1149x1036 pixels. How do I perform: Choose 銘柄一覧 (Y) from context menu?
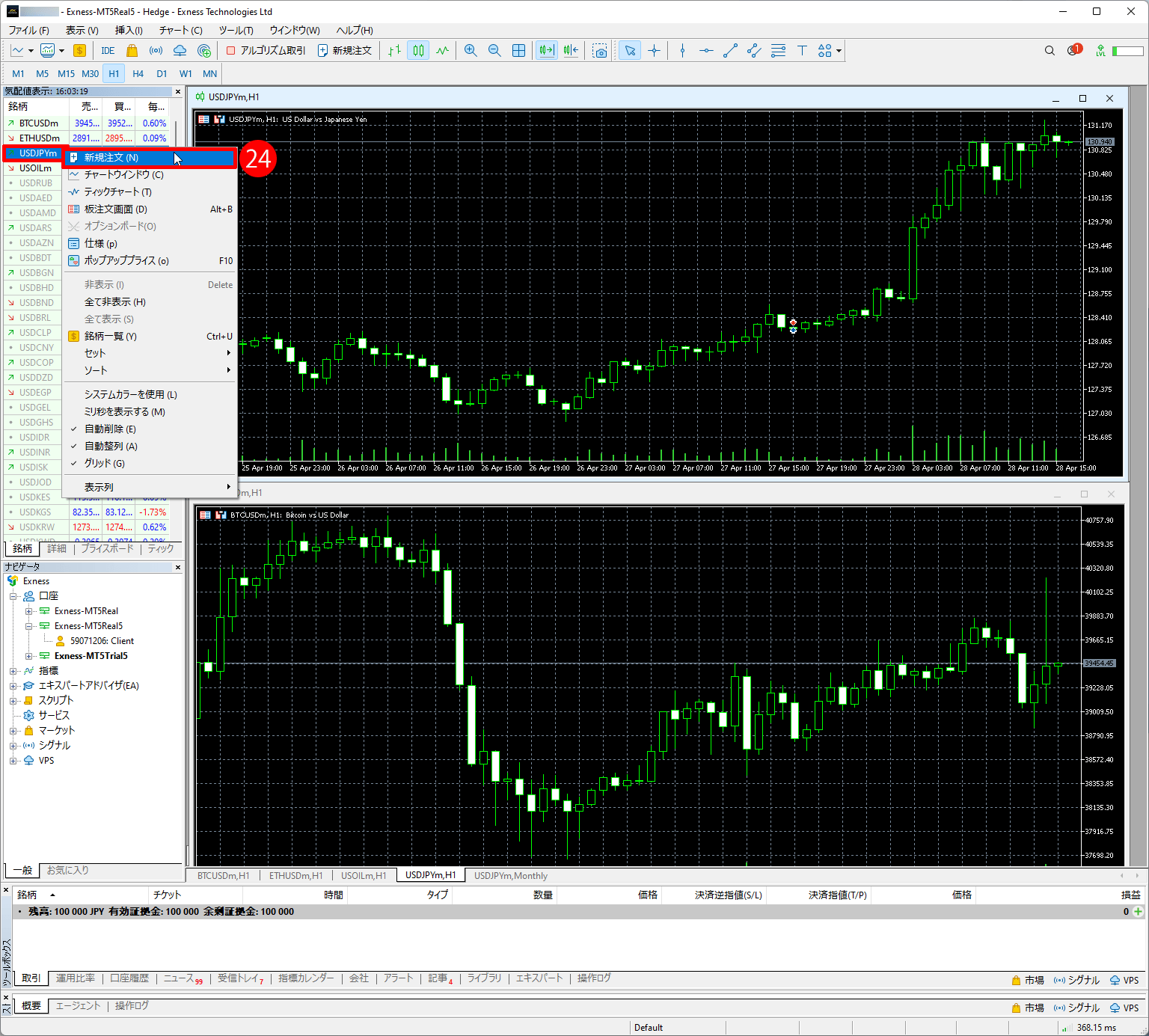pyautogui.click(x=150, y=337)
